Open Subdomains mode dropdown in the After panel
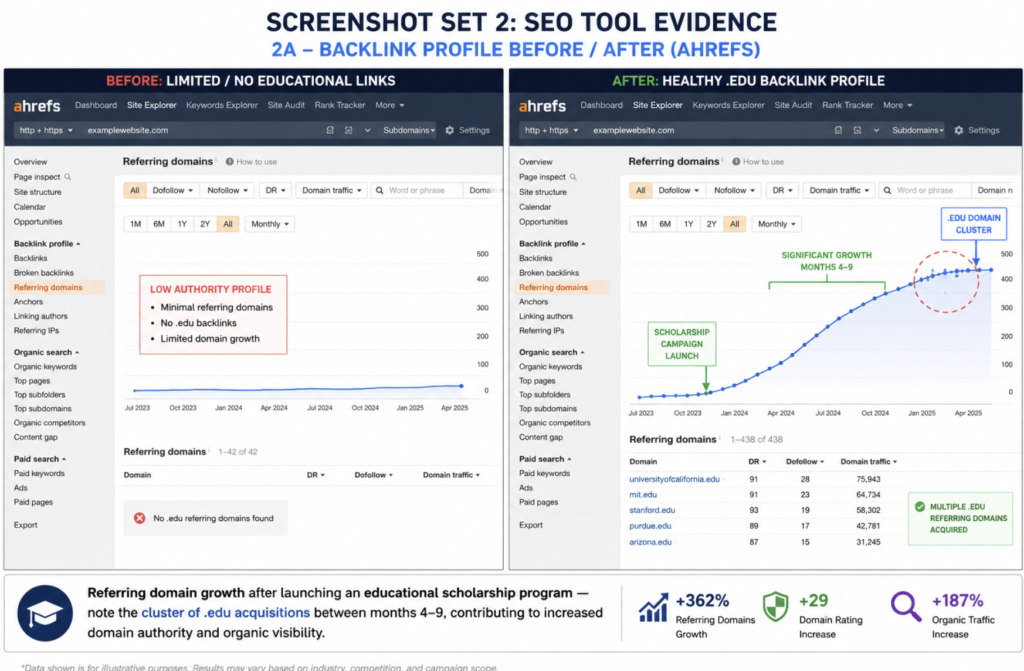 coord(918,130)
